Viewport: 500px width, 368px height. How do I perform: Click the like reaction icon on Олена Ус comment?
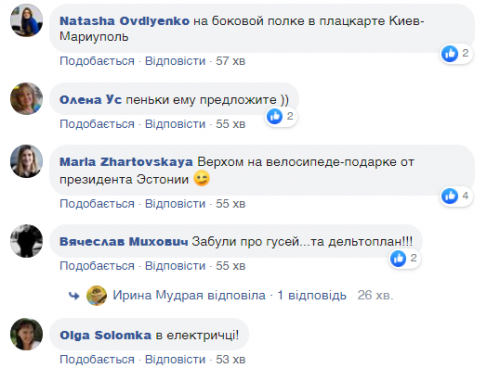[x=275, y=116]
